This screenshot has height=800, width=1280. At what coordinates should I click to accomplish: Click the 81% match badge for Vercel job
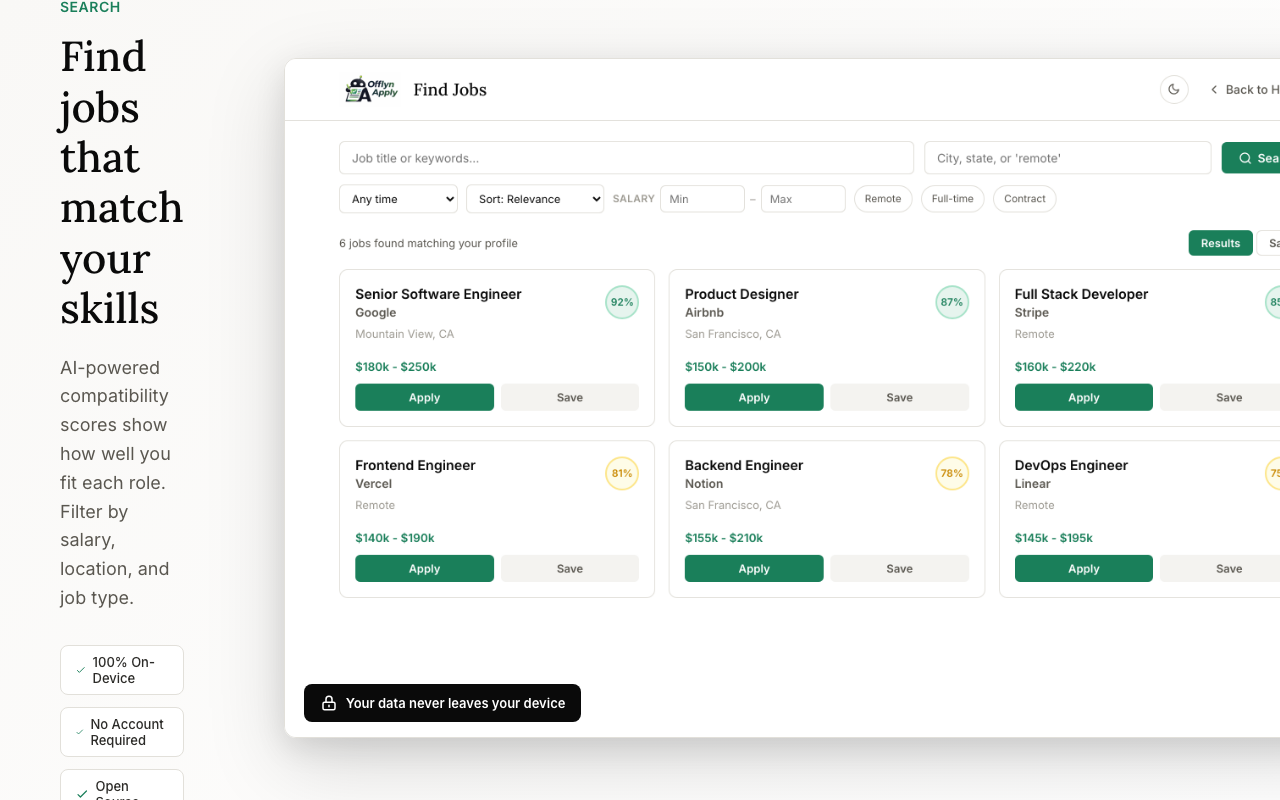point(622,473)
